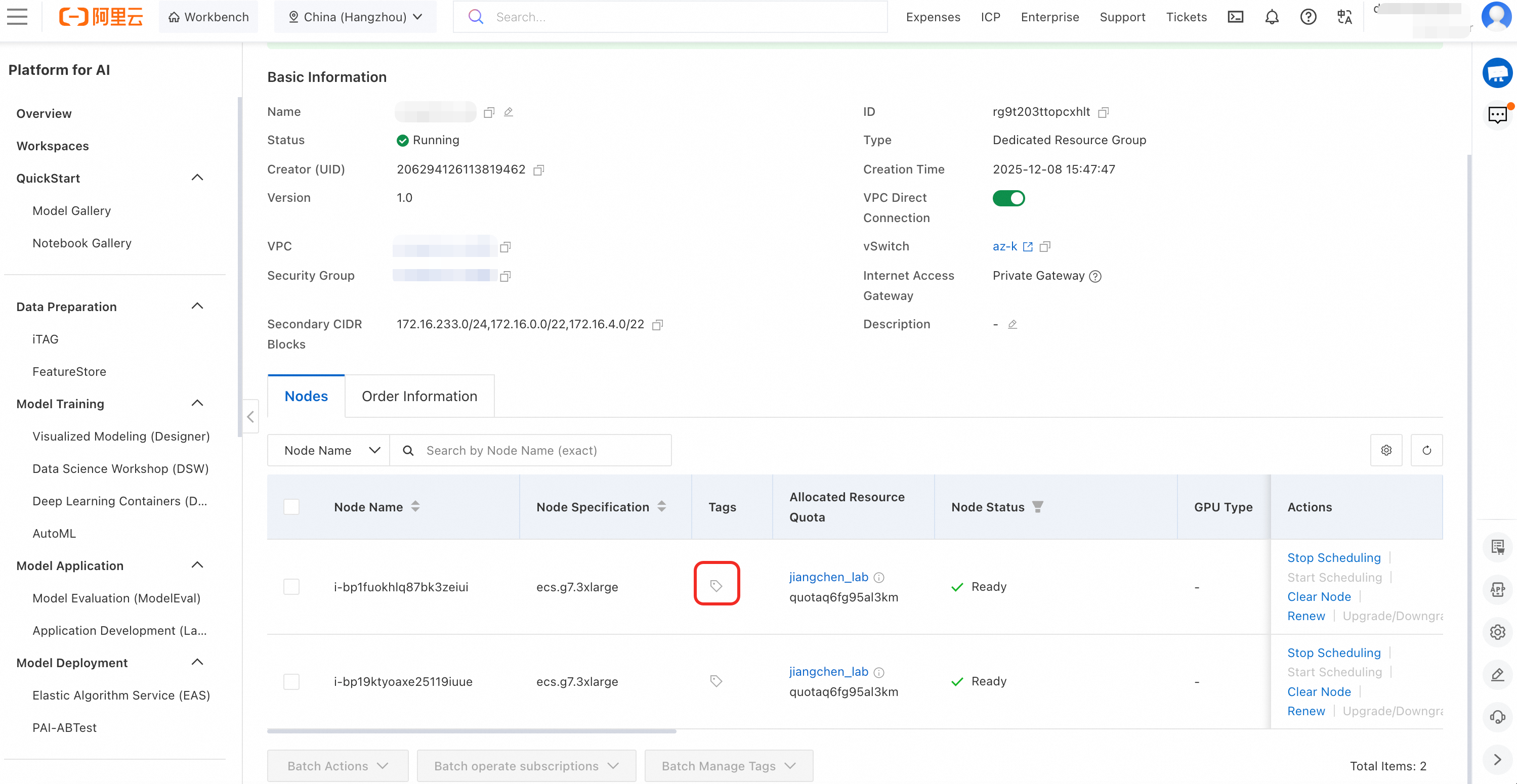Disable VPC Direct Connection toggle
Viewport: 1517px width, 784px height.
pos(1008,198)
